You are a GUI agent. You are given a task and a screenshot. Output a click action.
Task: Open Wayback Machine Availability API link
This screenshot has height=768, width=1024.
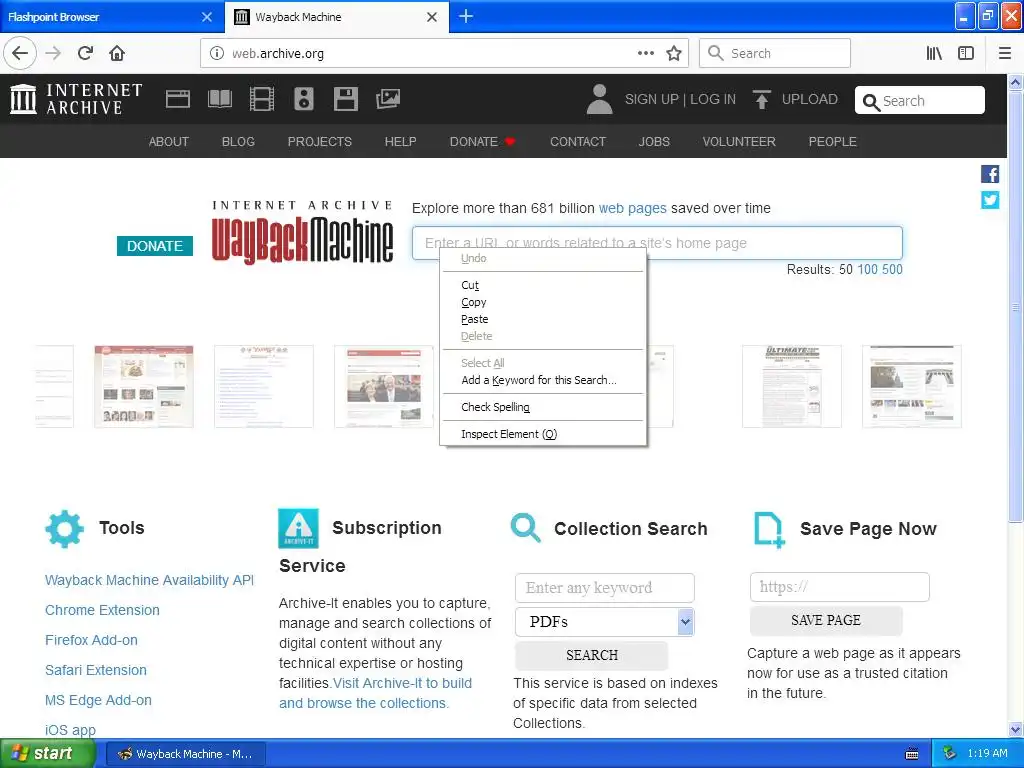(149, 581)
